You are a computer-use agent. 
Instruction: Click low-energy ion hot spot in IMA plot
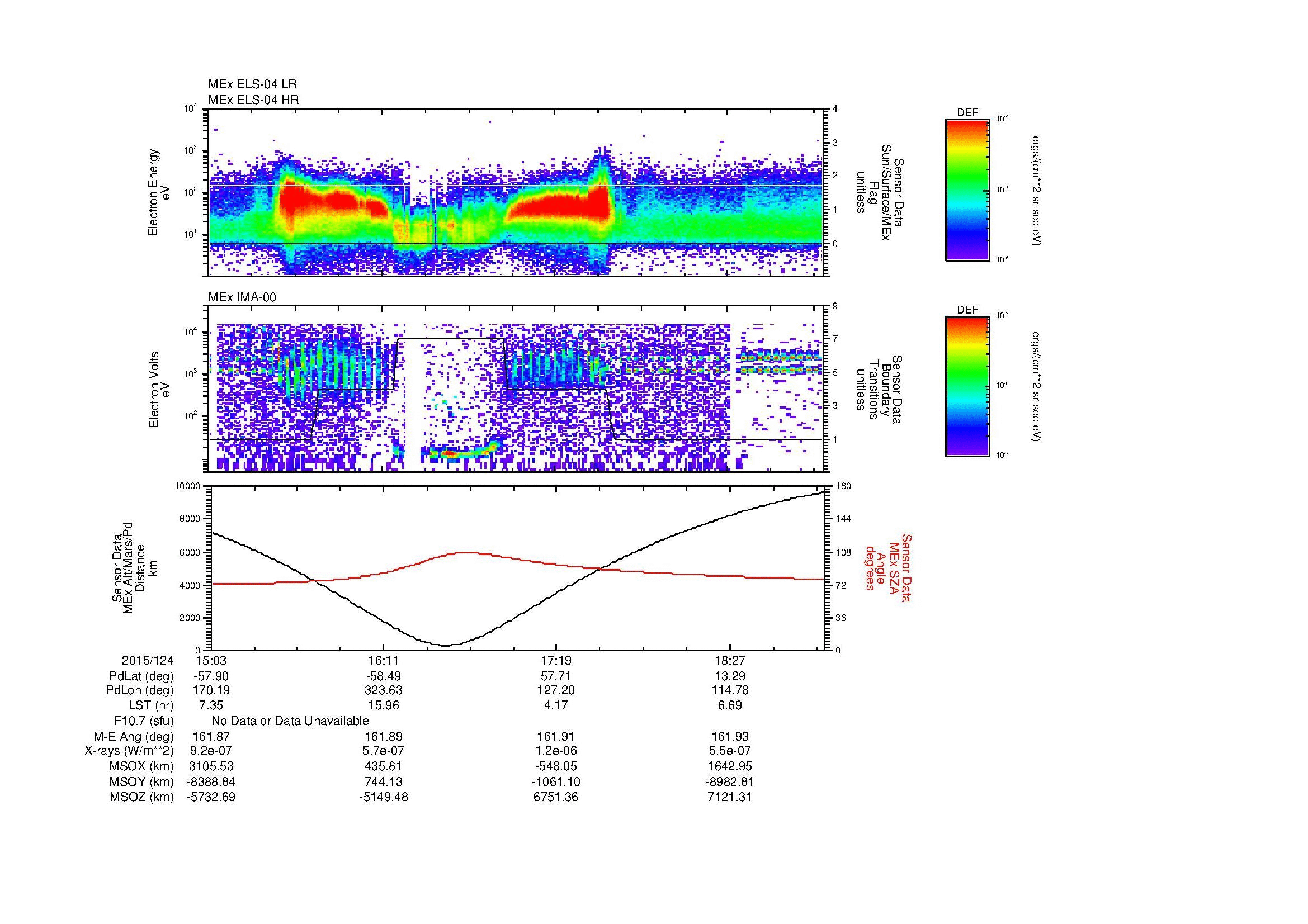click(x=449, y=454)
